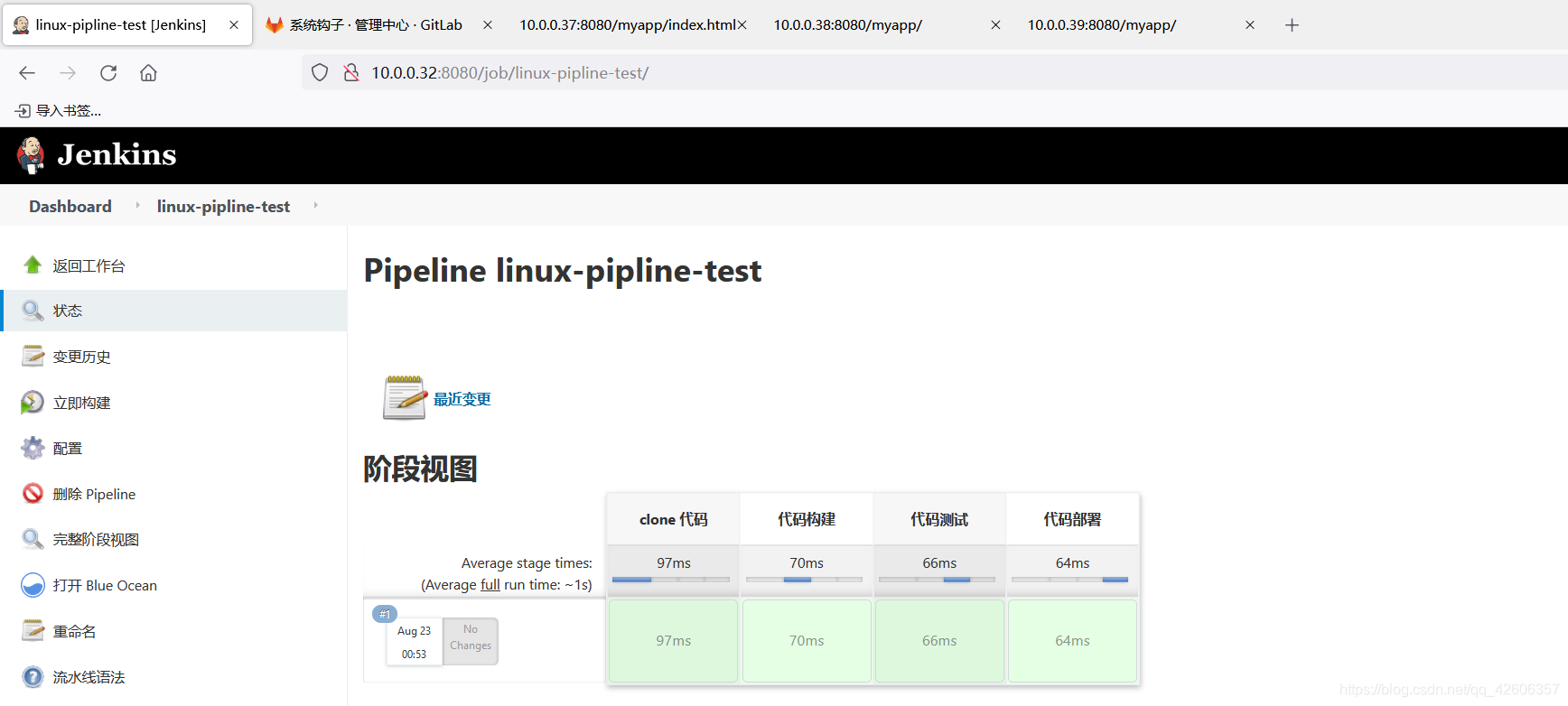Image resolution: width=1568 pixels, height=706 pixels.
Task: Go back with the browser back arrow
Action: coord(27,73)
